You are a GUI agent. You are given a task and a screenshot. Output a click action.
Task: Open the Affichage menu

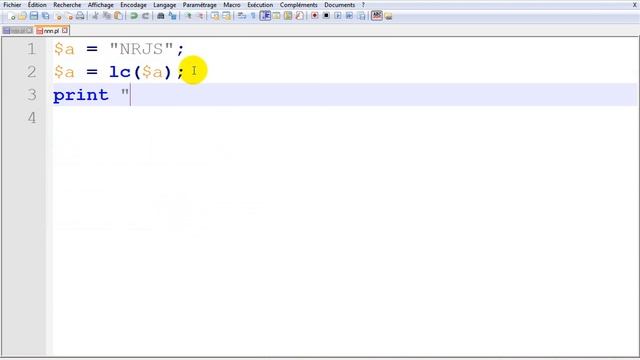coord(100,5)
